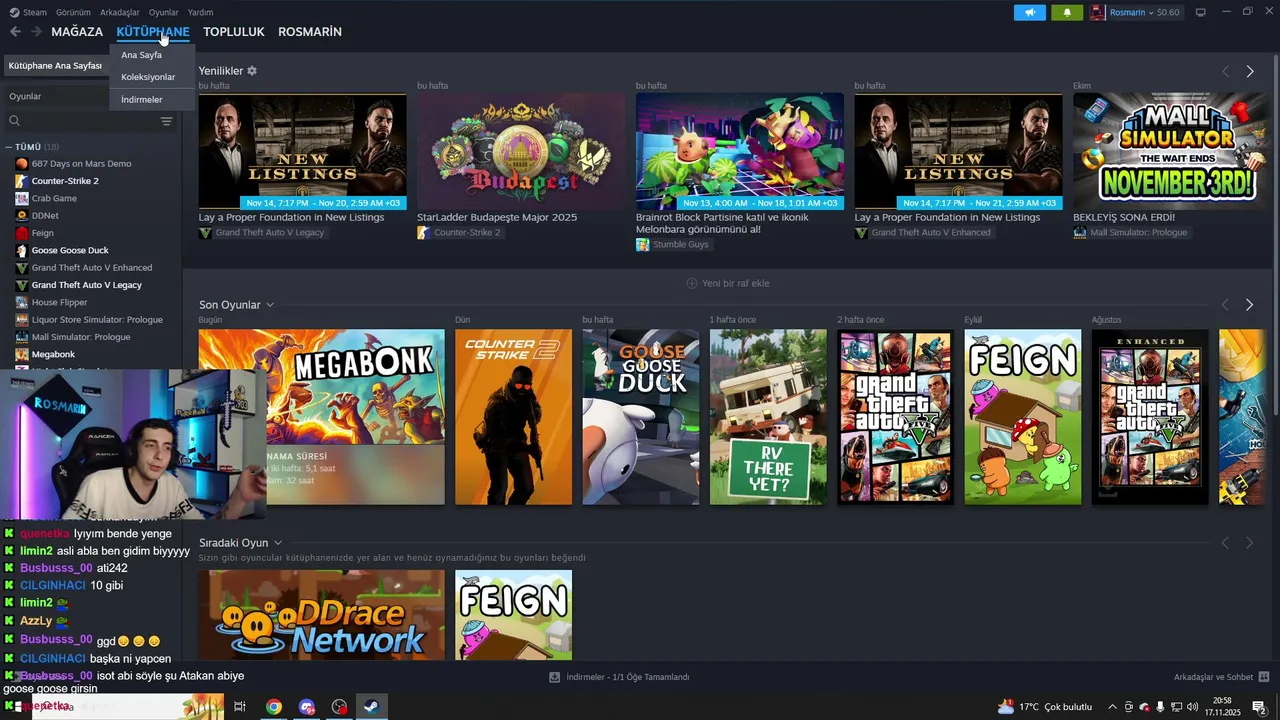Select Crab Game in the library list
1280x720 pixels.
tap(54, 198)
